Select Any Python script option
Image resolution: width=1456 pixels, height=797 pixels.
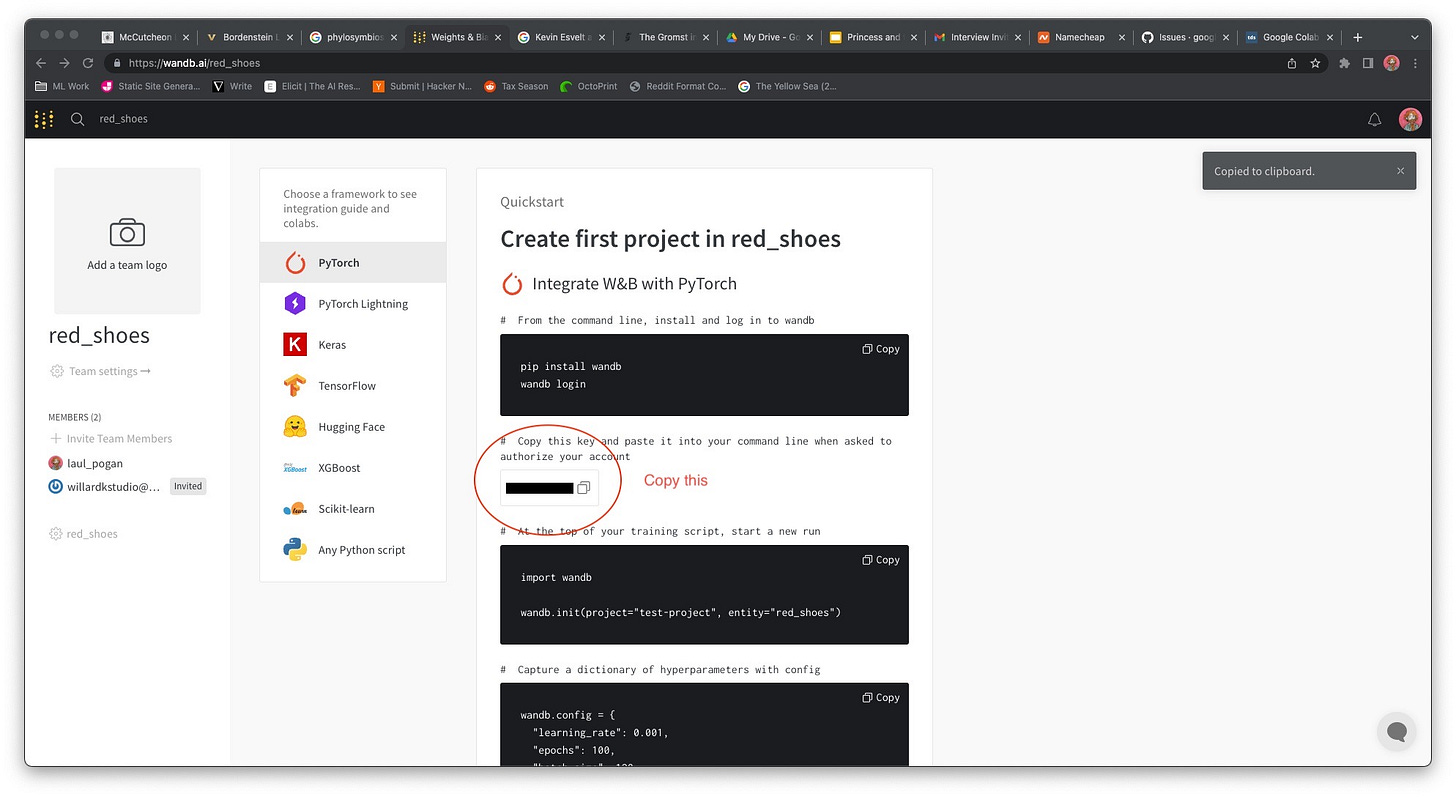(353, 550)
